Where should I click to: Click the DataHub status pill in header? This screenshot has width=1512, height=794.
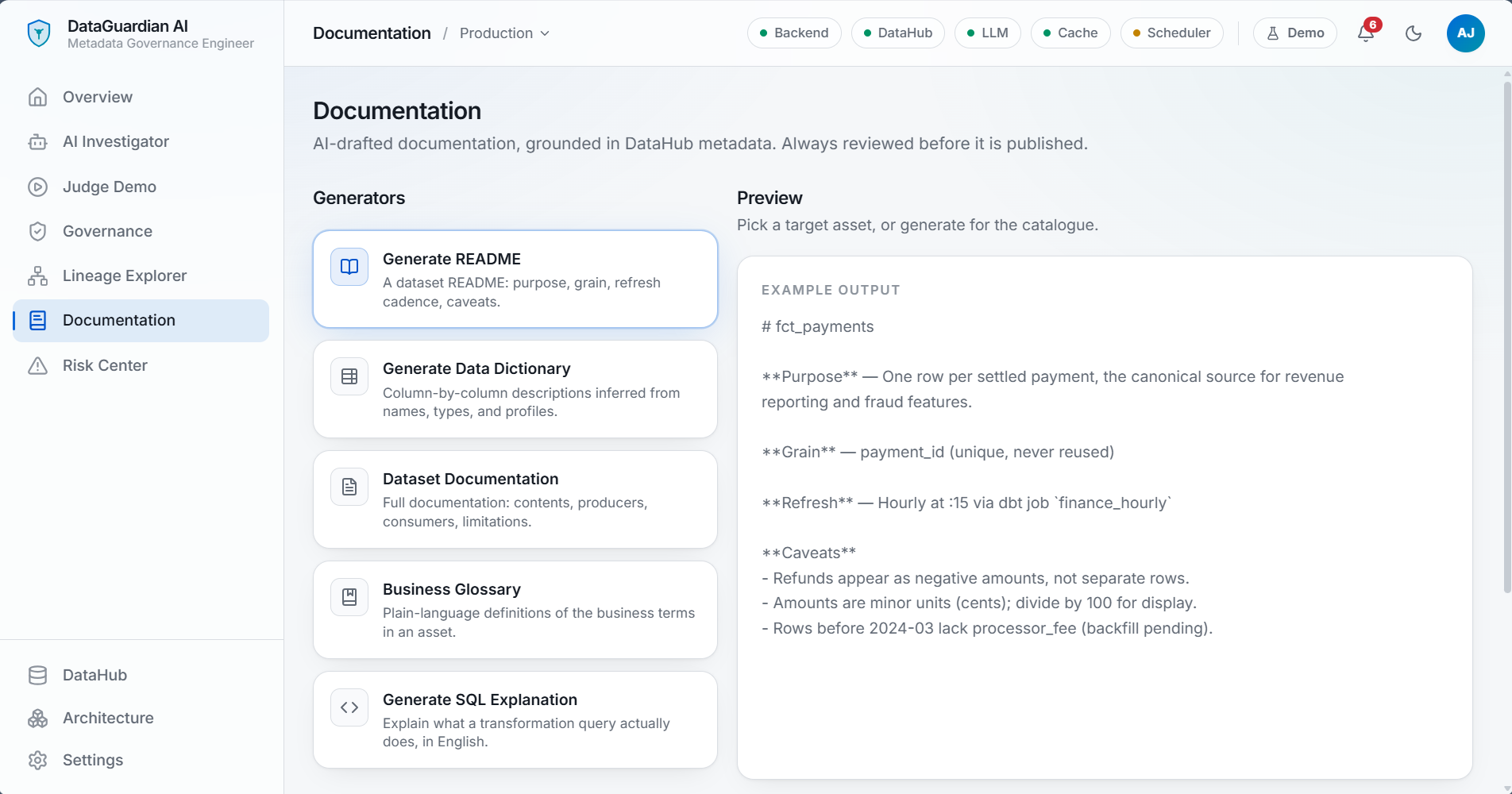click(898, 33)
